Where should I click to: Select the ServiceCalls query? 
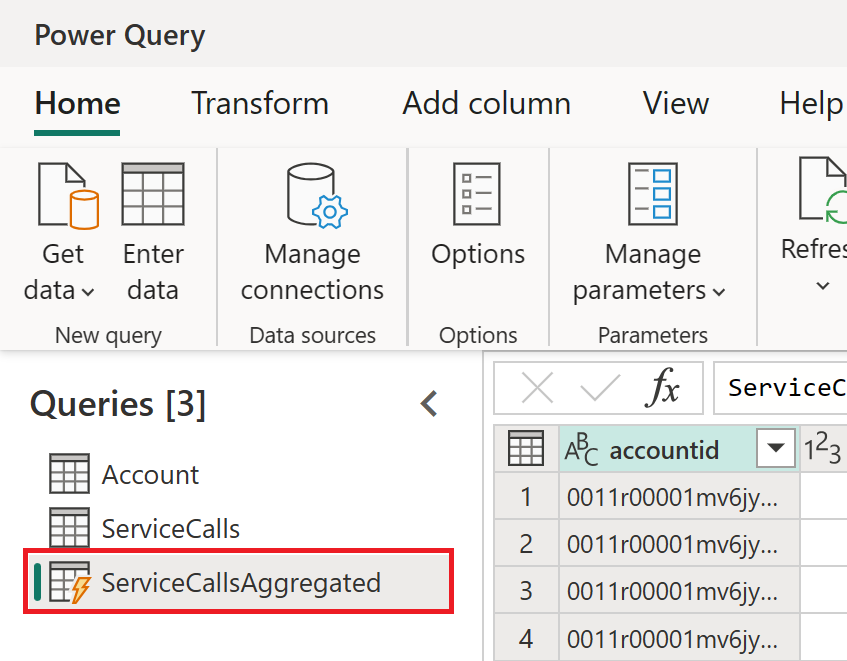tap(170, 528)
